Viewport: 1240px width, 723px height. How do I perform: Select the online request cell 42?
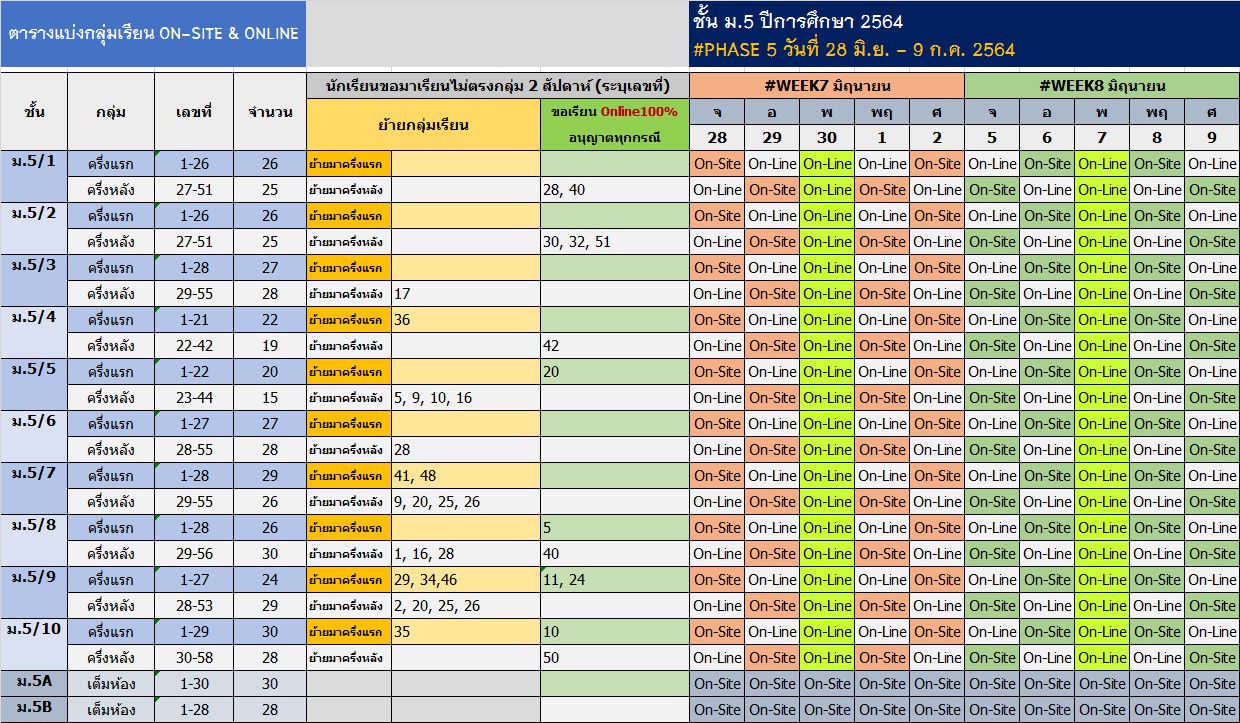615,346
